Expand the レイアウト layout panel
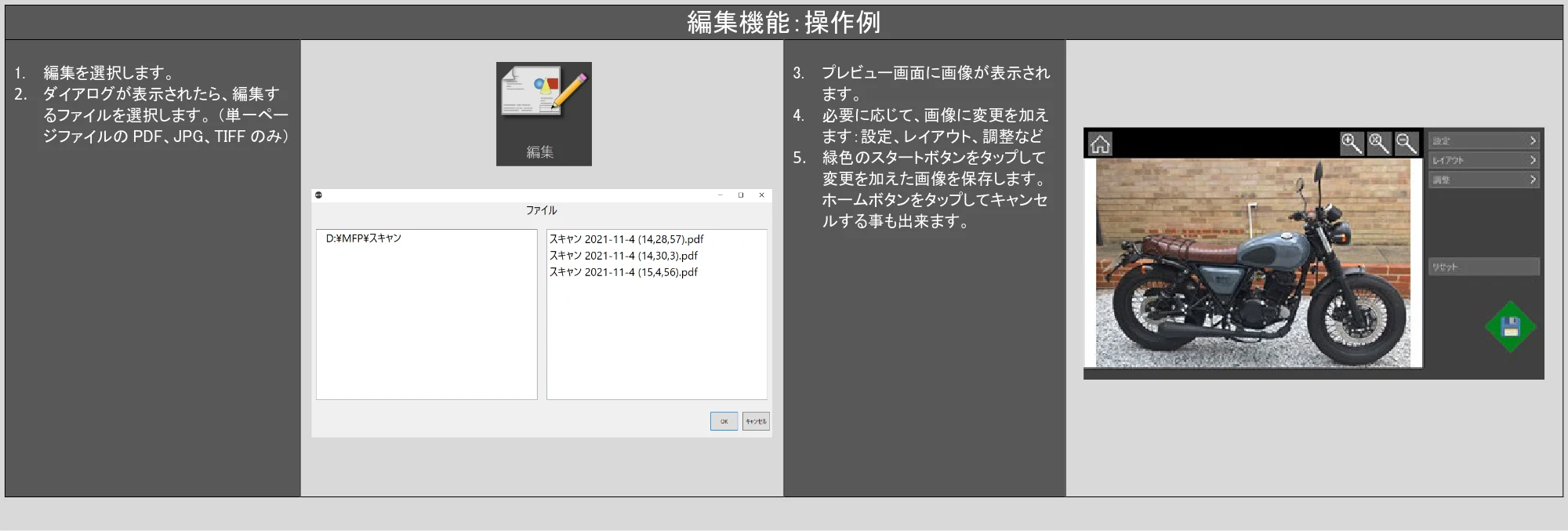Image resolution: width=1568 pixels, height=531 pixels. [1483, 160]
